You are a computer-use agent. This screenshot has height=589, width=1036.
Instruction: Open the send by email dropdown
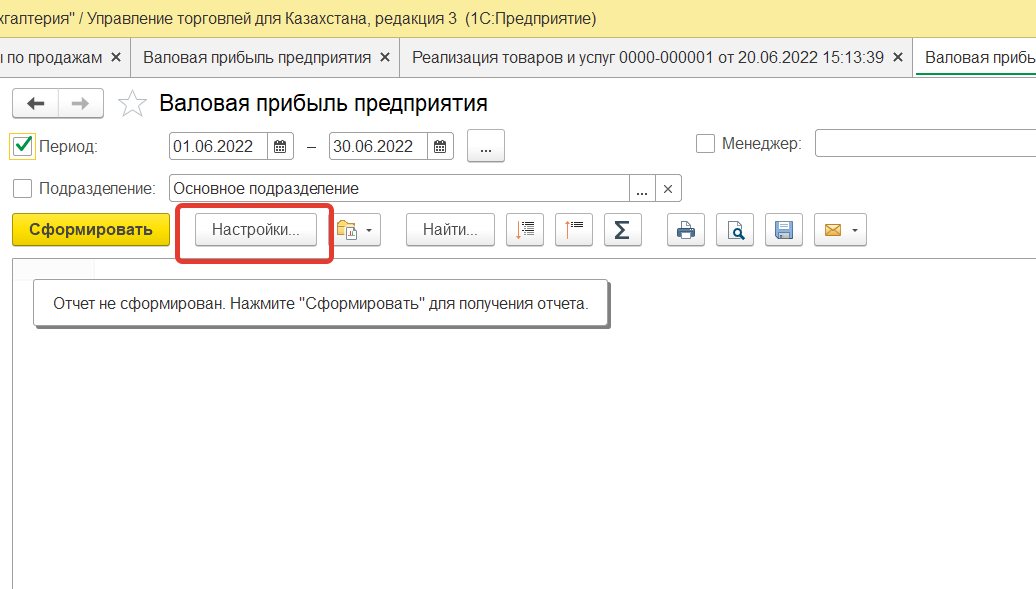click(840, 230)
